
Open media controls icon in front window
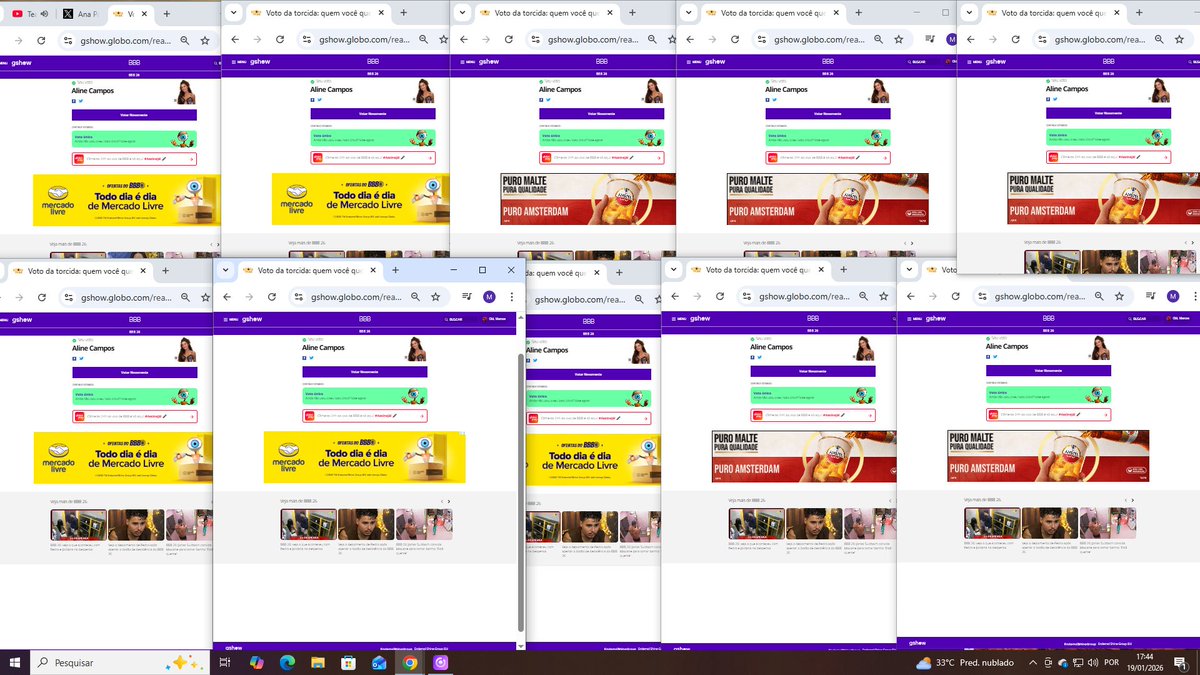click(x=467, y=296)
